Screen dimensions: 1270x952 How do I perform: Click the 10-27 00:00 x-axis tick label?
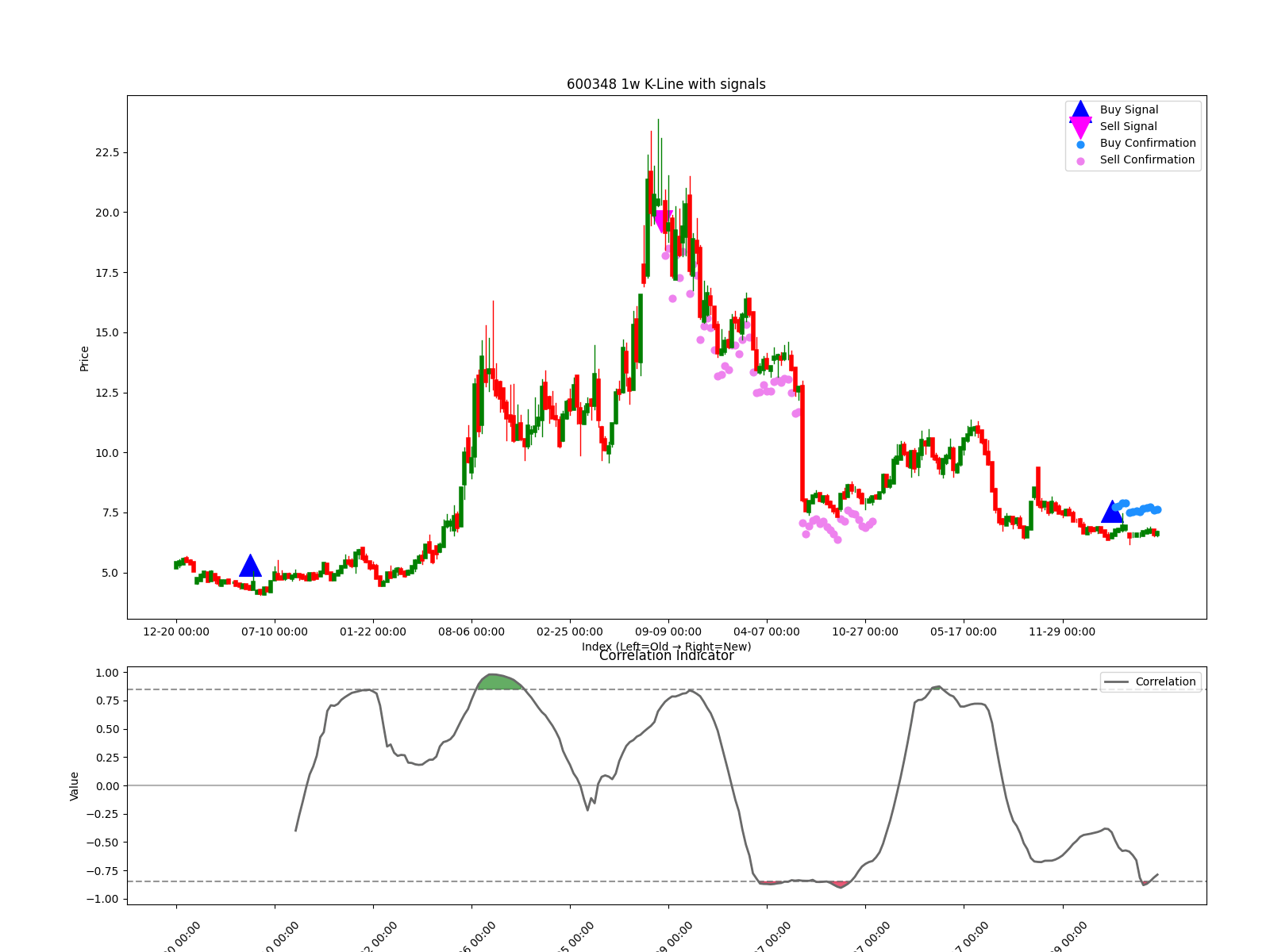(865, 632)
